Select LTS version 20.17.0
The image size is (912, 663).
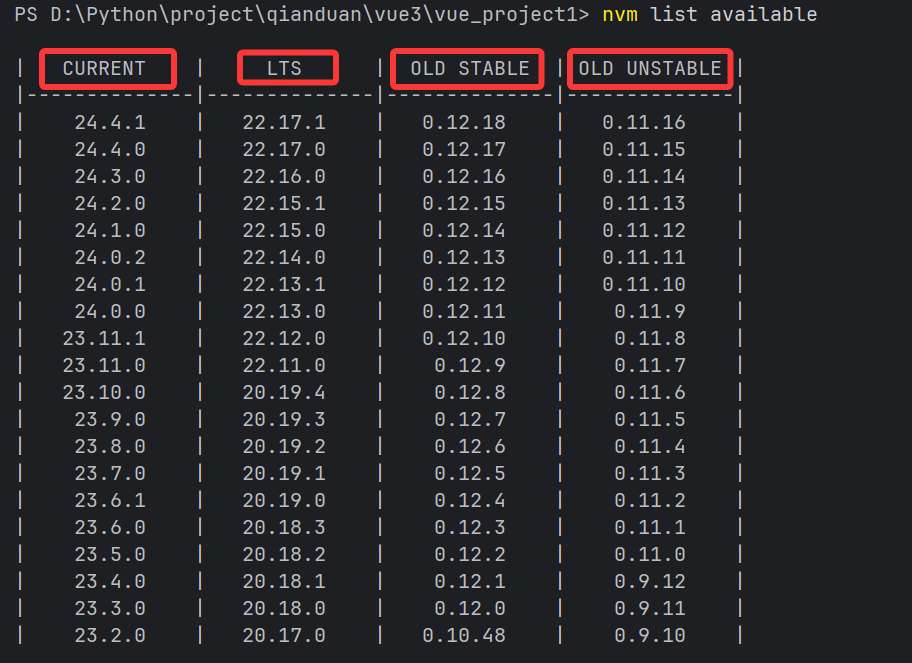point(284,635)
